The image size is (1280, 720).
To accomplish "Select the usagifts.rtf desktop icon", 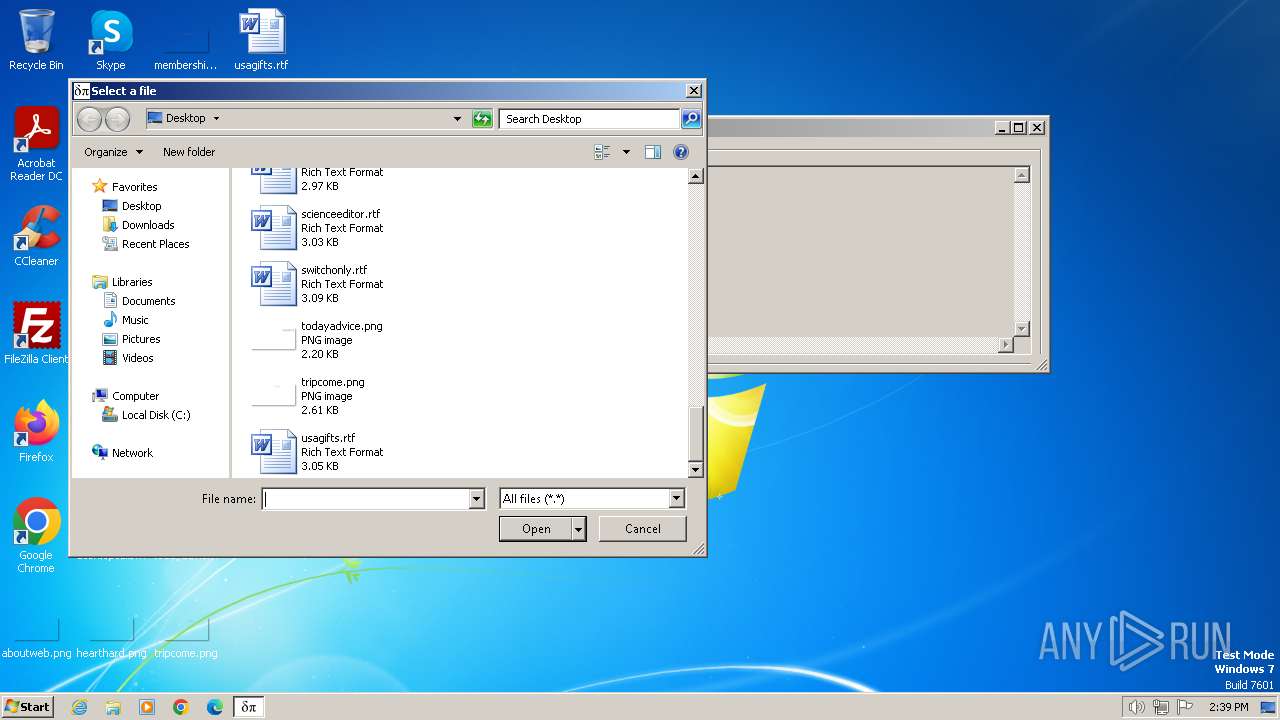I will 261,40.
